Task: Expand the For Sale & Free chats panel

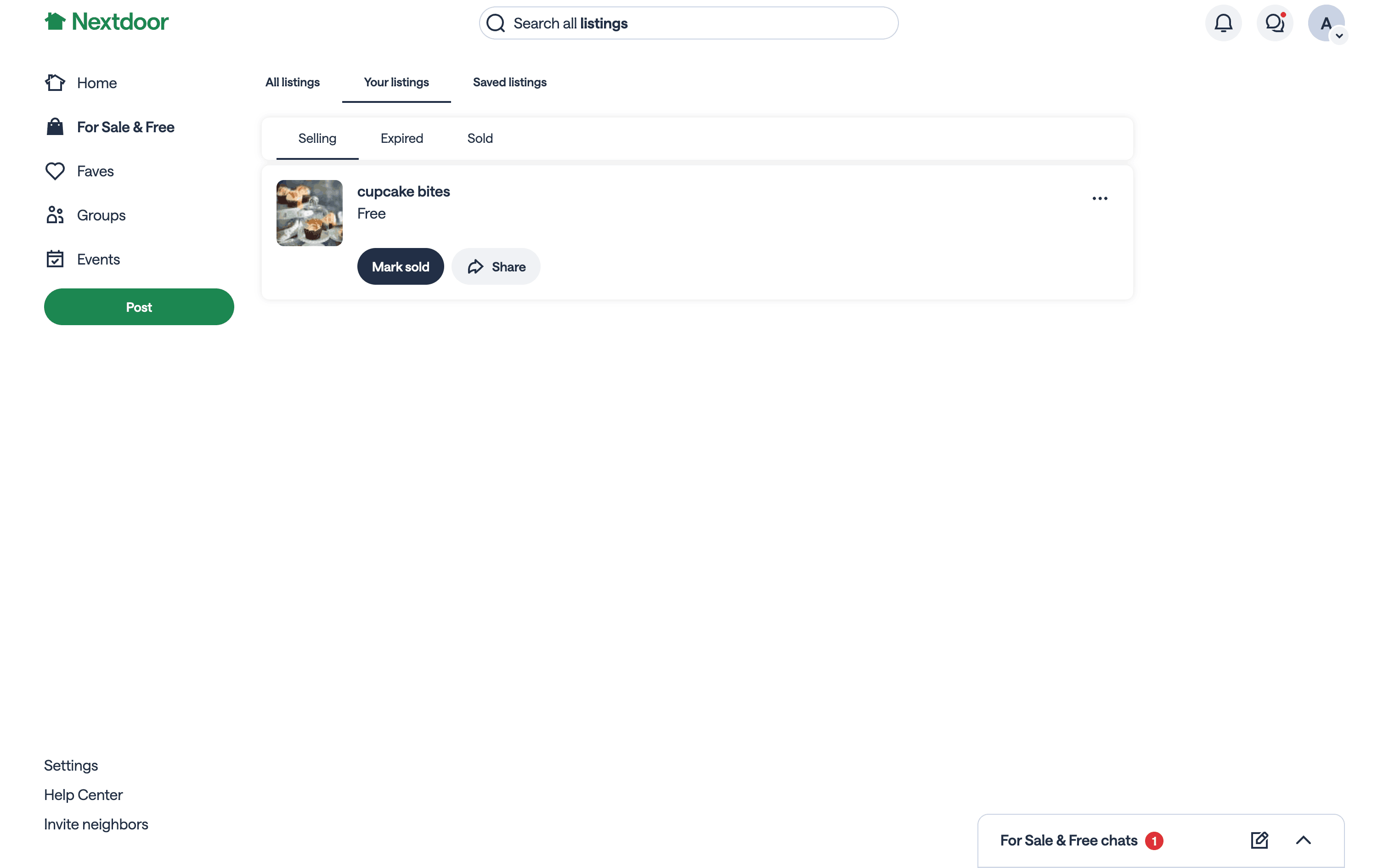Action: click(x=1304, y=840)
